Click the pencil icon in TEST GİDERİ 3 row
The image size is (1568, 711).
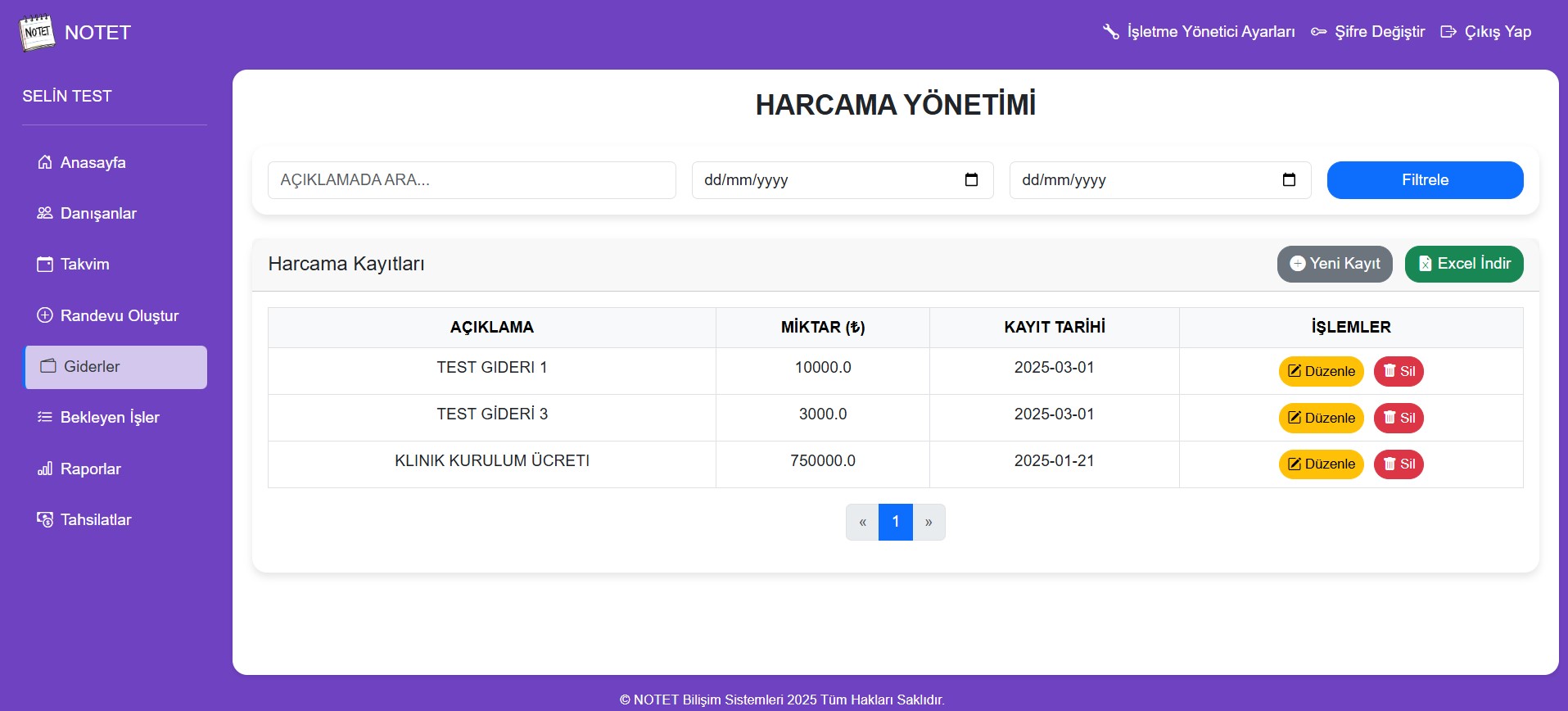pos(1295,418)
